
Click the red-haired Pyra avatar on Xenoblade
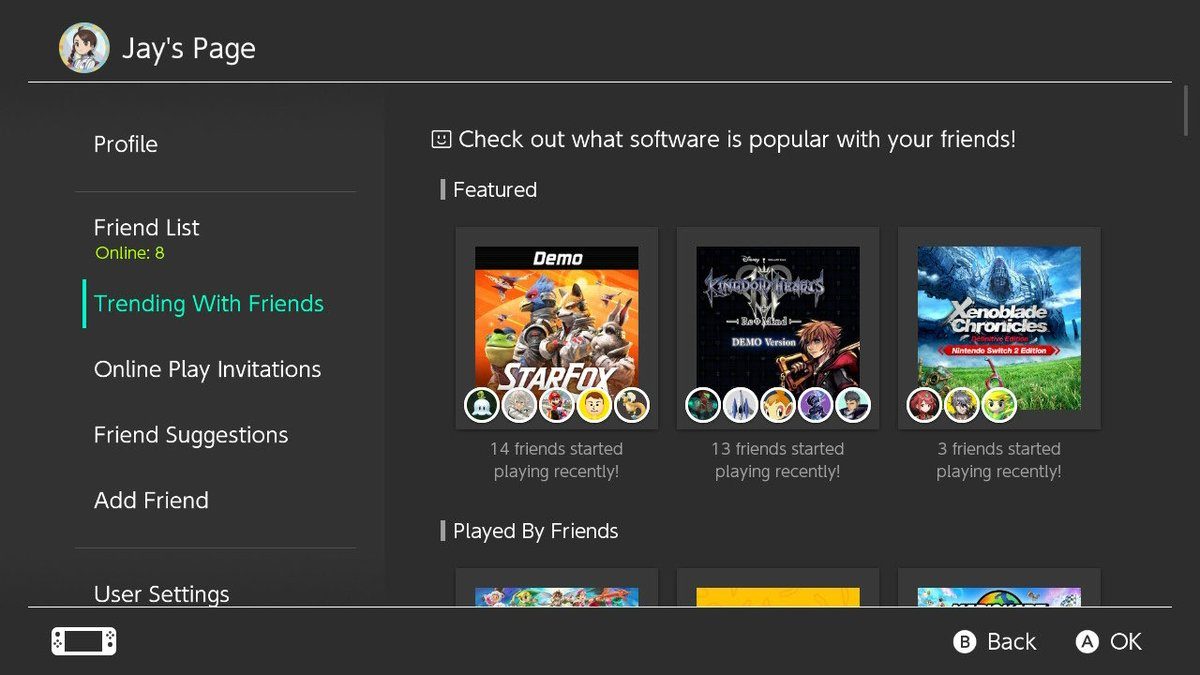point(925,405)
